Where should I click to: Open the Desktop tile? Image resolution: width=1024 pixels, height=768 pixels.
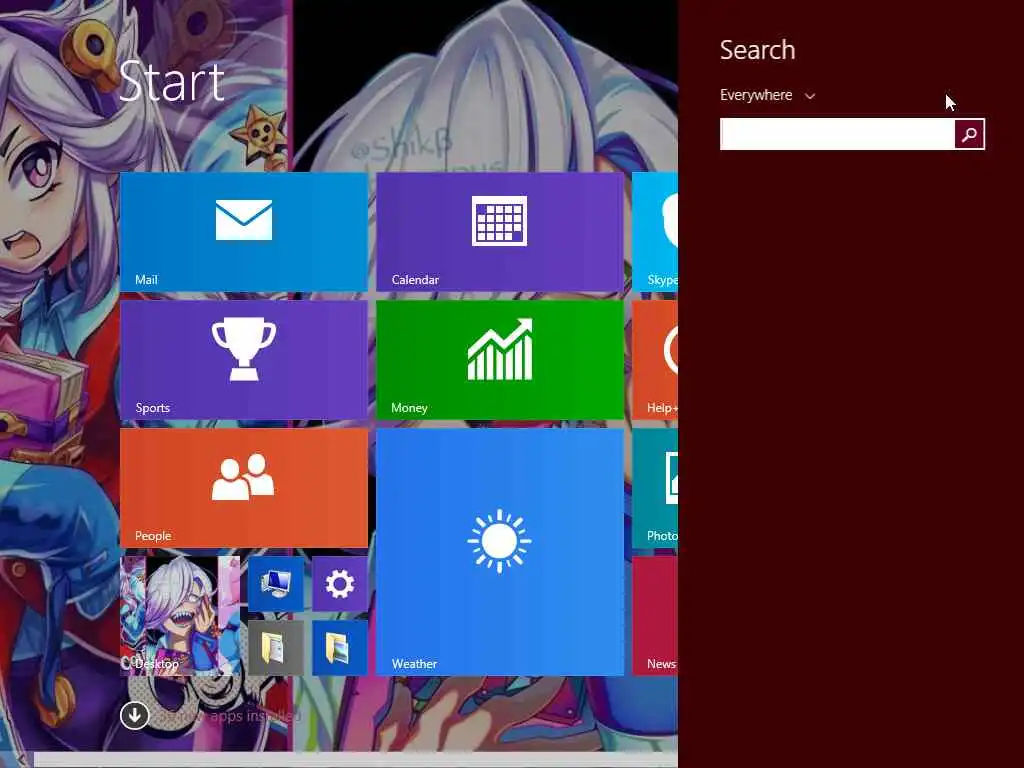click(x=180, y=616)
